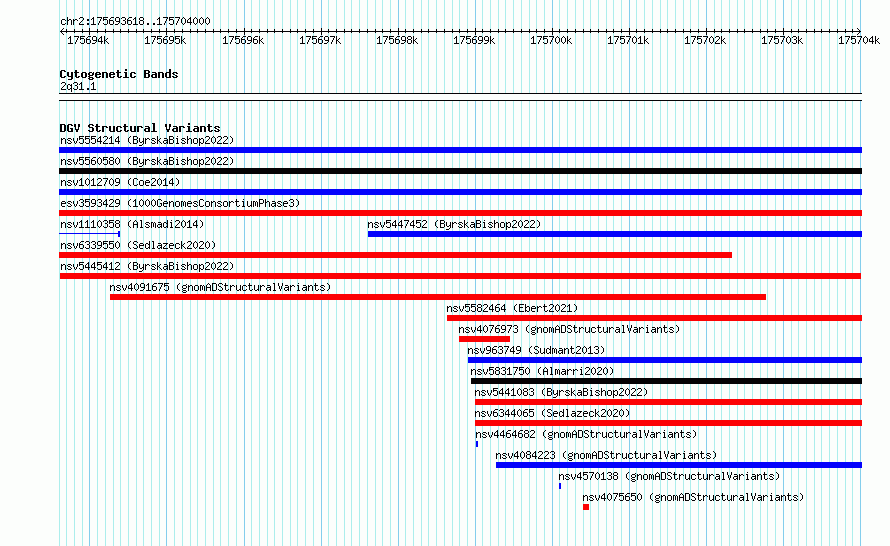Click the nsv1110358 (Alsmadi2014) label
This screenshot has height=546, width=890.
(132, 224)
